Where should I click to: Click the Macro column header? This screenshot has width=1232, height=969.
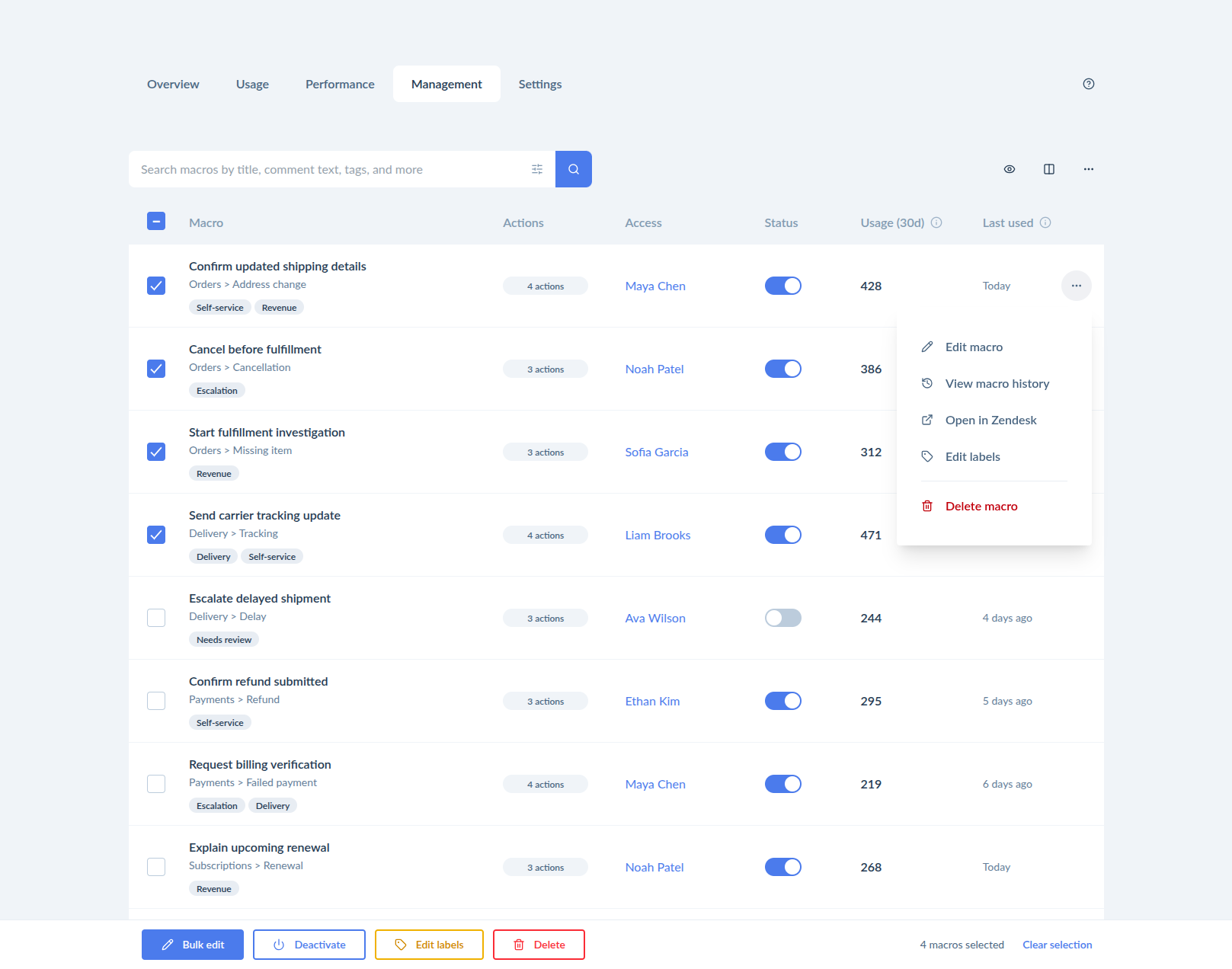pyautogui.click(x=206, y=222)
